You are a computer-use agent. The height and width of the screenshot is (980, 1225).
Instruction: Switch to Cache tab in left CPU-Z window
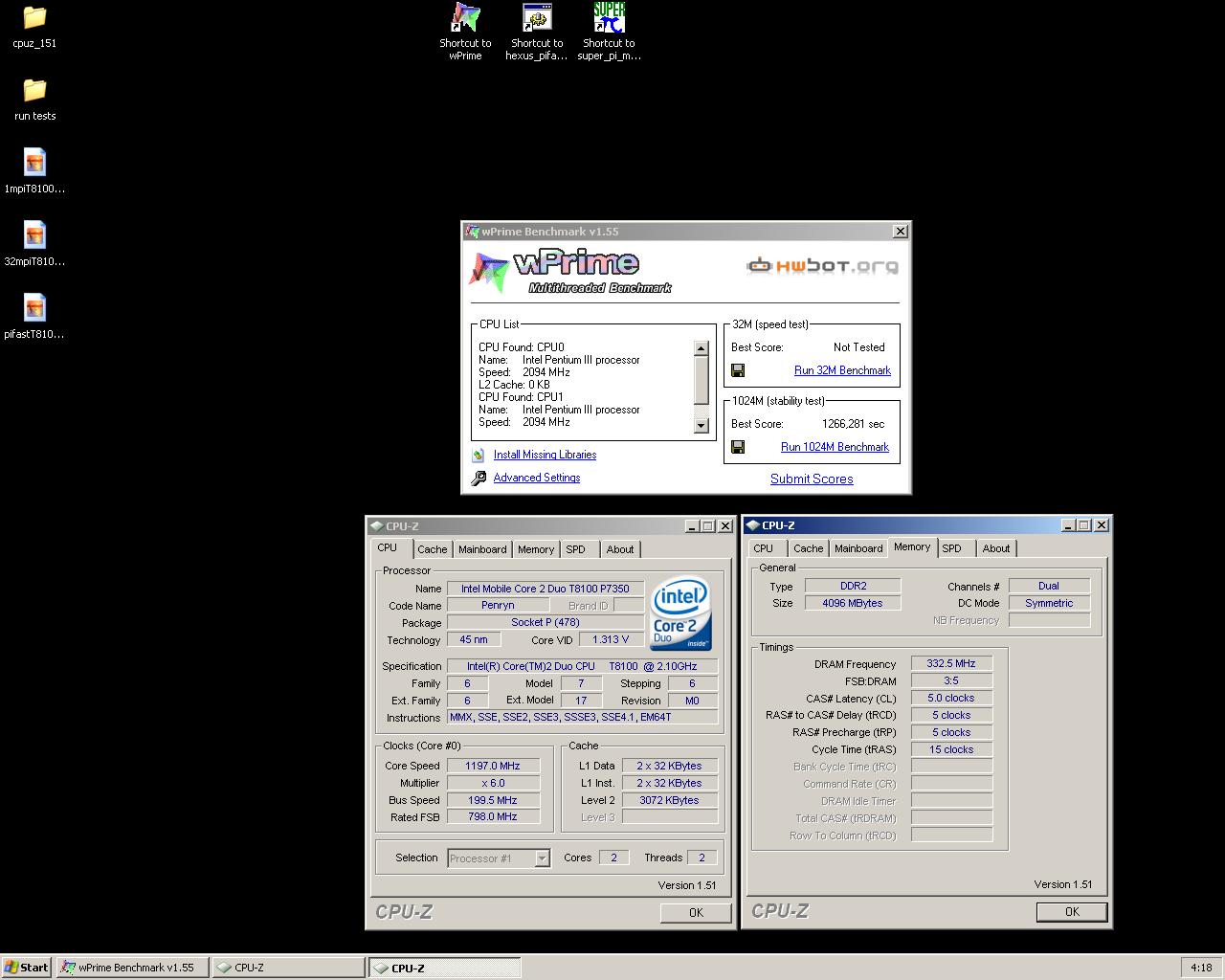(x=432, y=549)
